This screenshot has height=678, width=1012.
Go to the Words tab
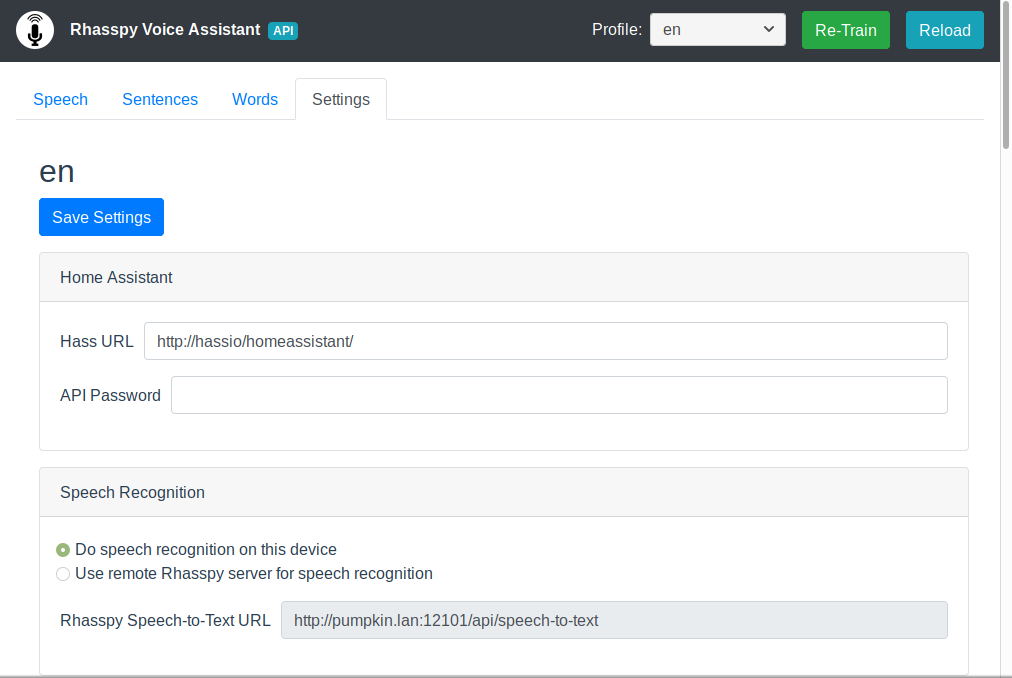click(x=255, y=99)
